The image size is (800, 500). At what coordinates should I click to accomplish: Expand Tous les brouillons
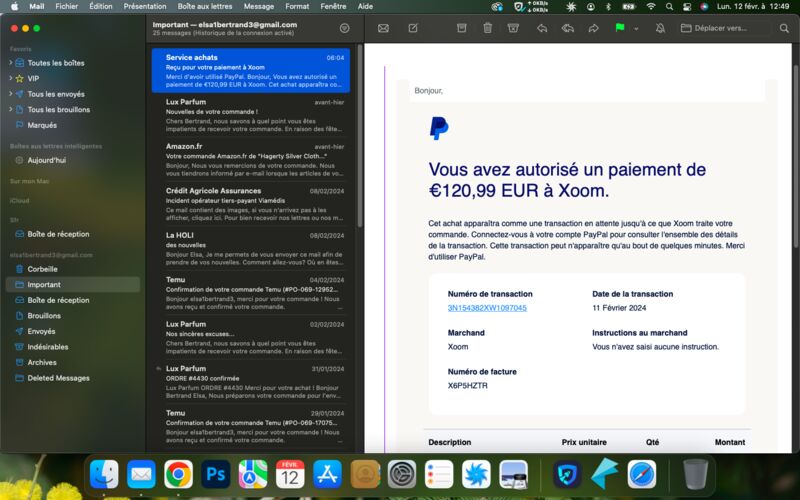click(11, 109)
